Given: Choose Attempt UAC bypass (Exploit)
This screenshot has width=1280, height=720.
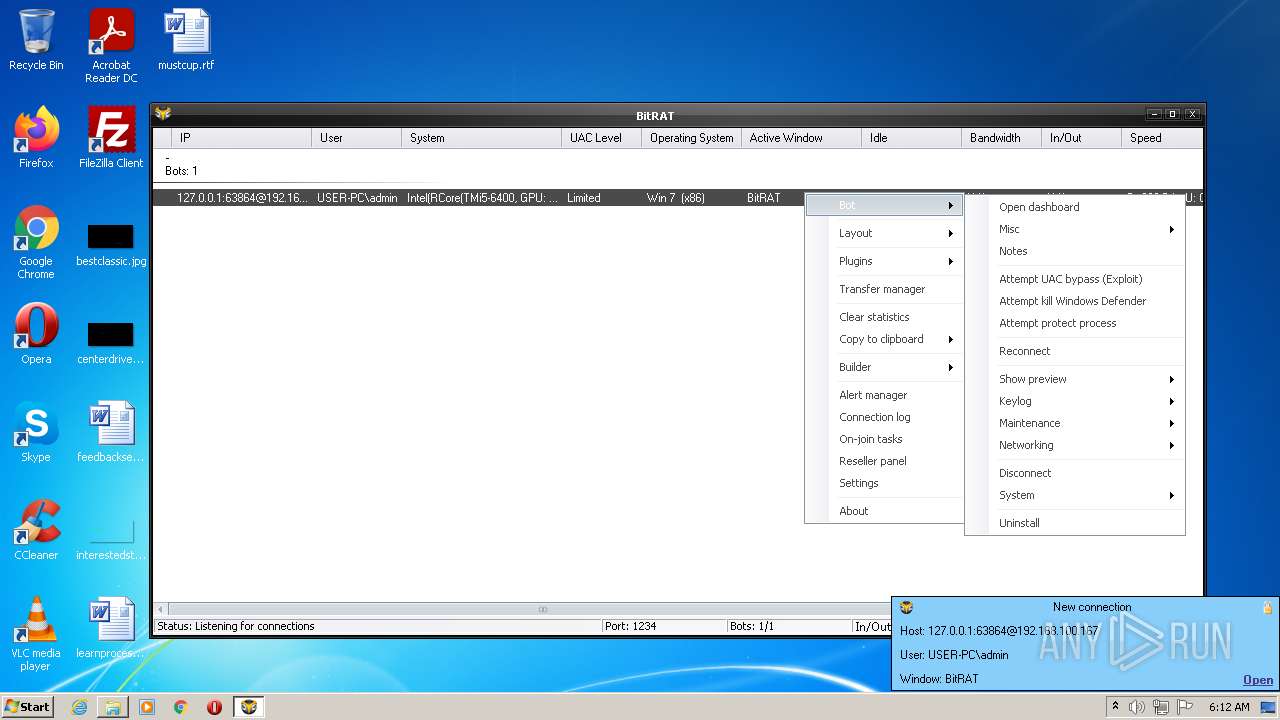Looking at the screenshot, I should point(1075,279).
